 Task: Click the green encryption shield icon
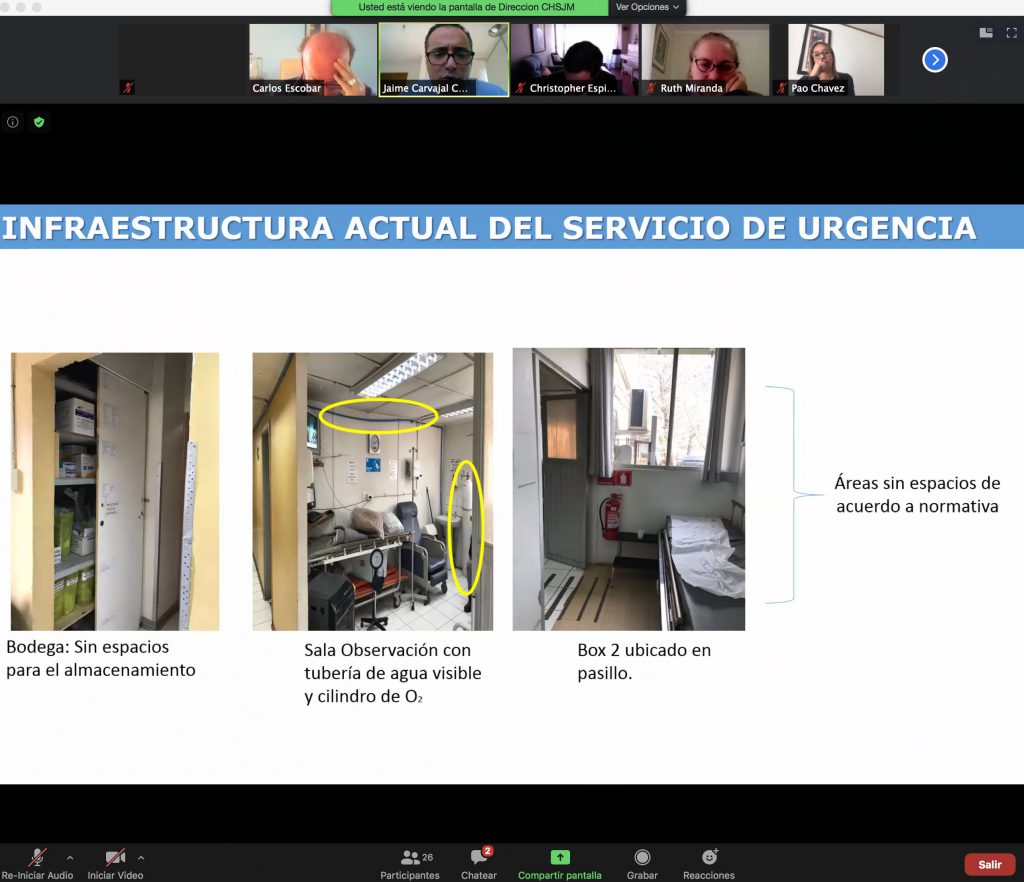39,122
